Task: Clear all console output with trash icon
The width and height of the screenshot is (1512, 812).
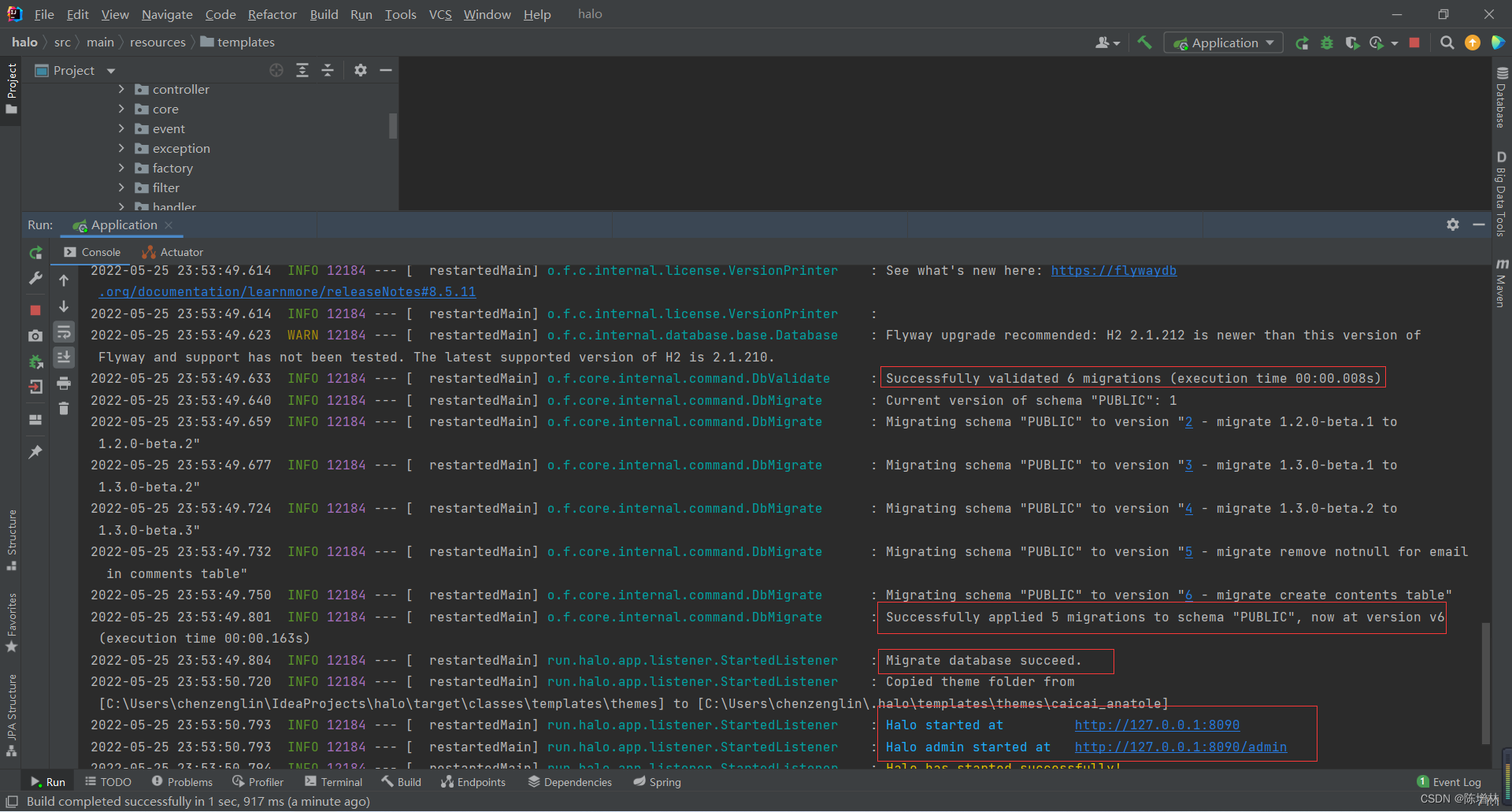Action: (x=64, y=409)
